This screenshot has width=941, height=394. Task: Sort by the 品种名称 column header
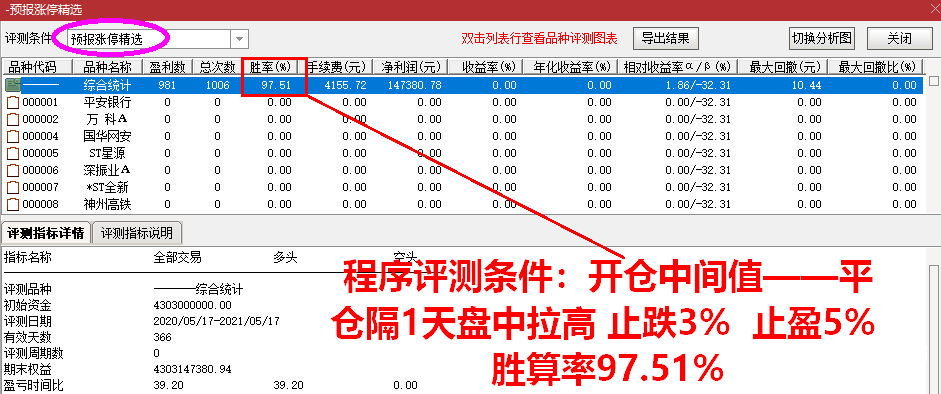107,67
